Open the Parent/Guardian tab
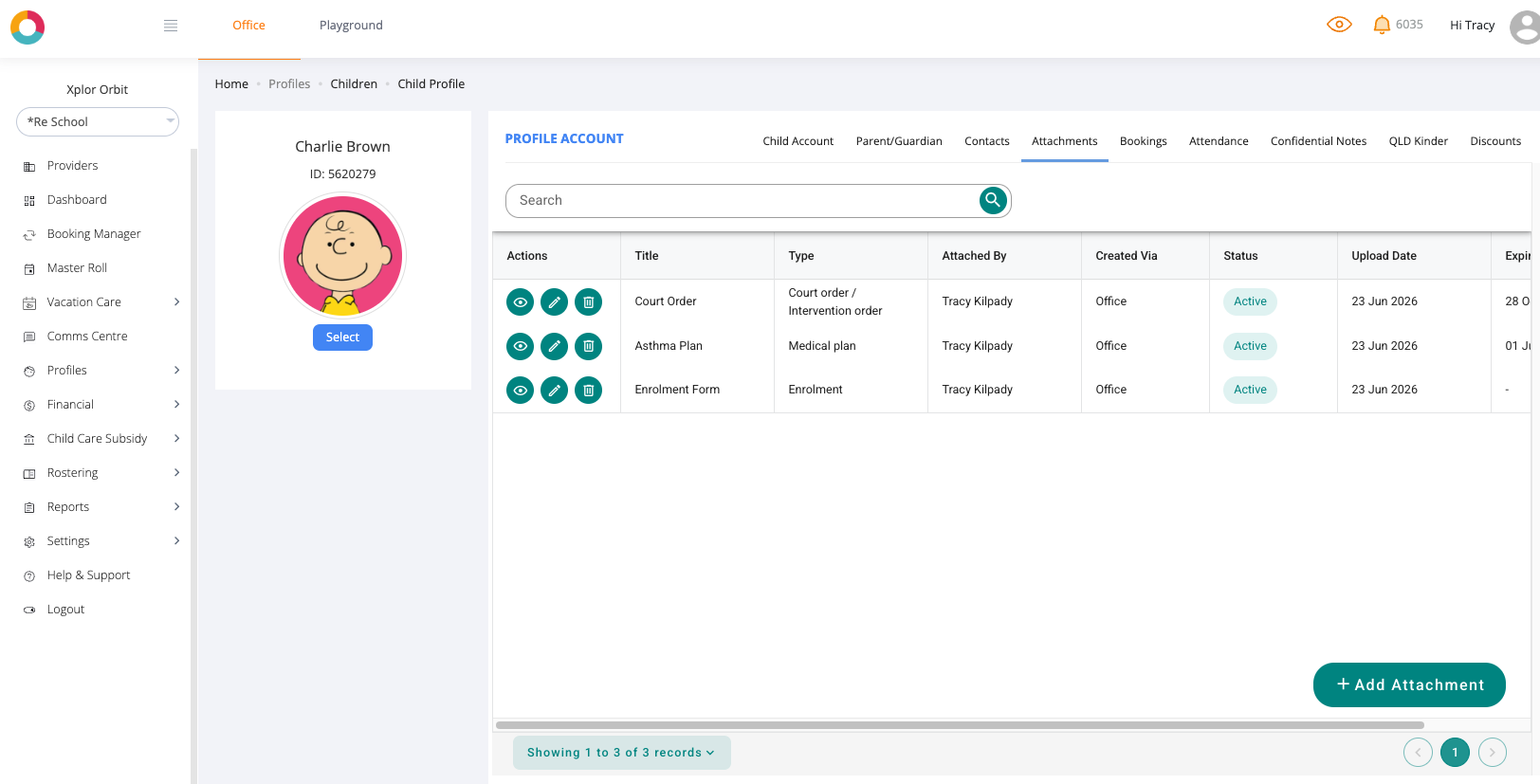1540x784 pixels. [x=899, y=141]
